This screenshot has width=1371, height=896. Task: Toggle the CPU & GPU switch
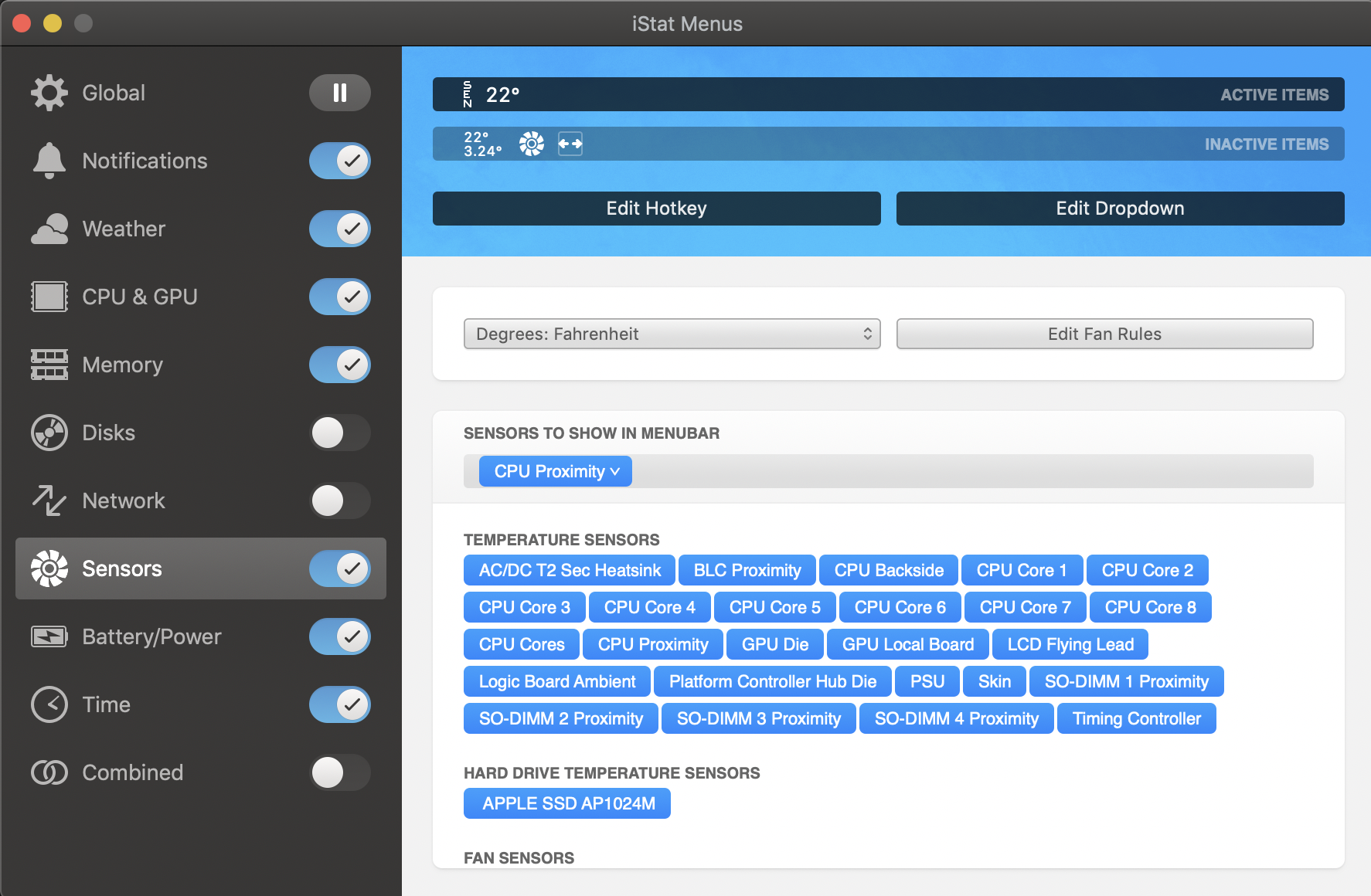pos(340,297)
